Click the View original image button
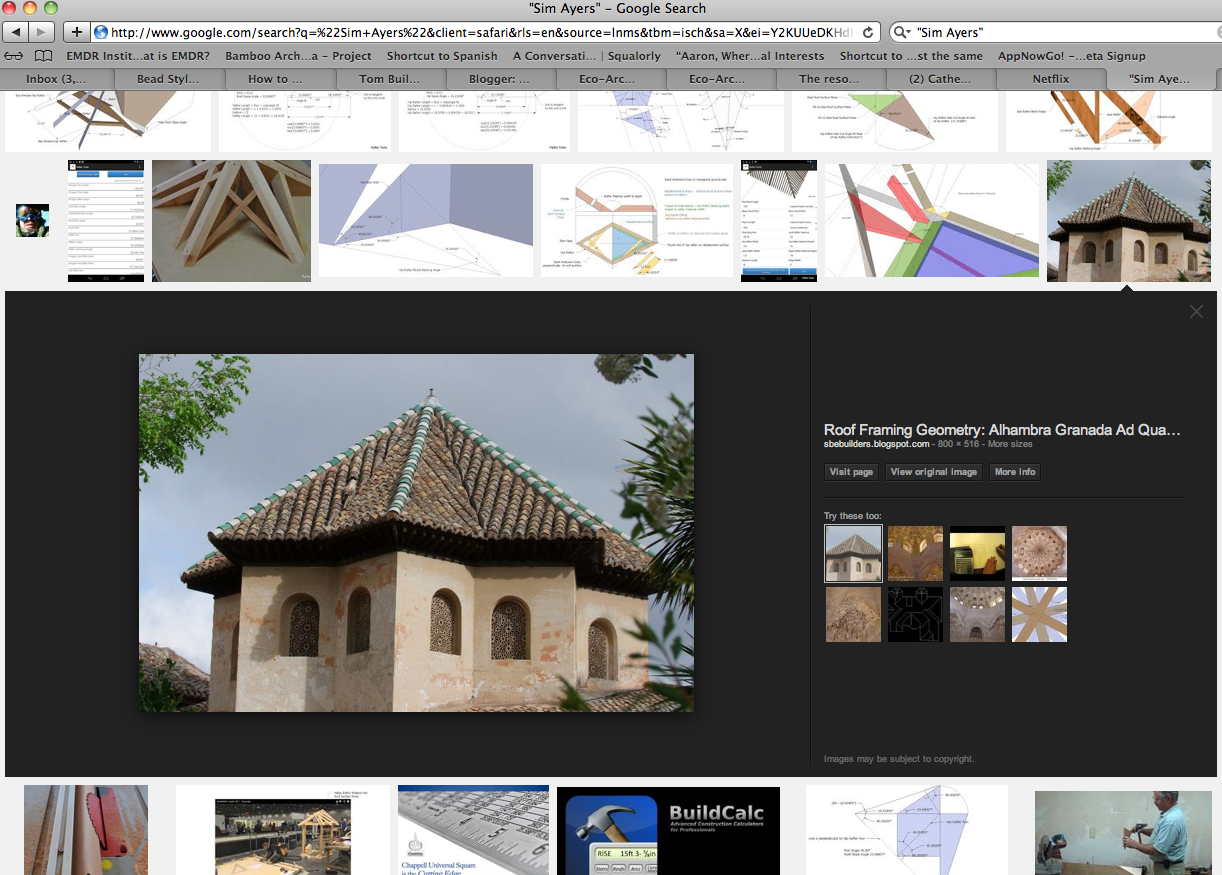This screenshot has width=1222, height=875. tap(933, 471)
